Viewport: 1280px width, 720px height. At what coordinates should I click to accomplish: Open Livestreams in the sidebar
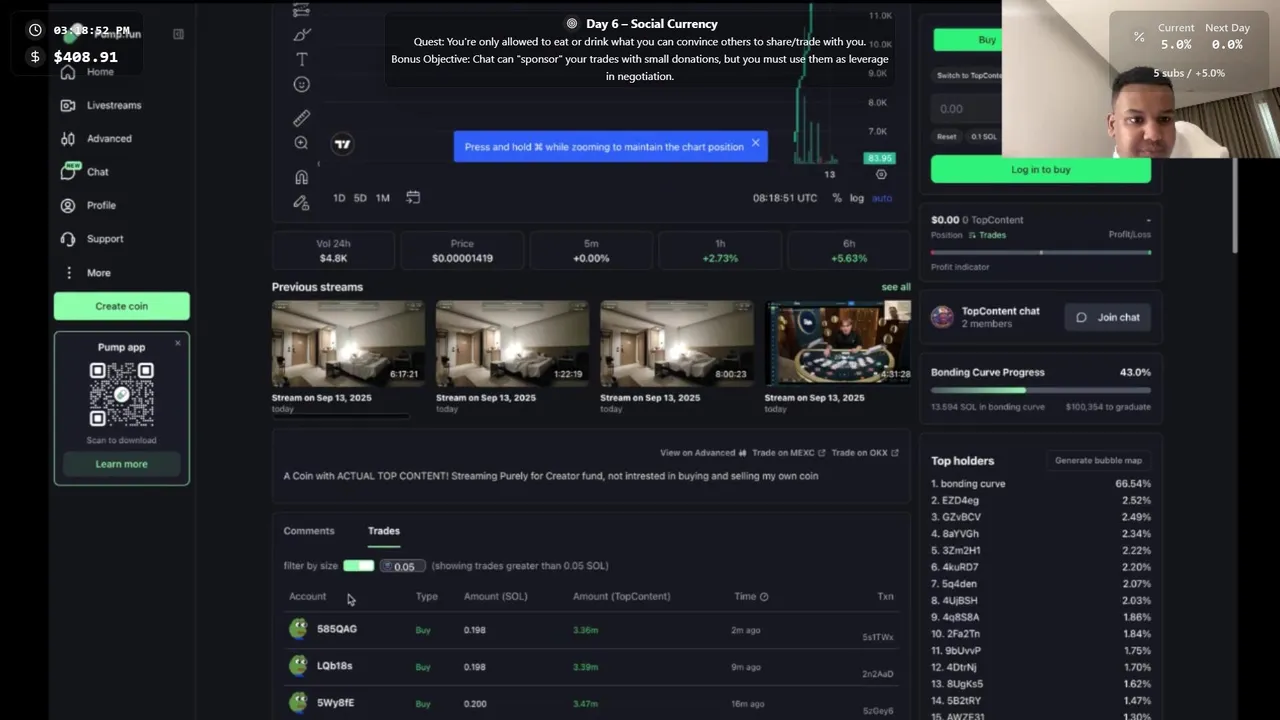point(100,105)
